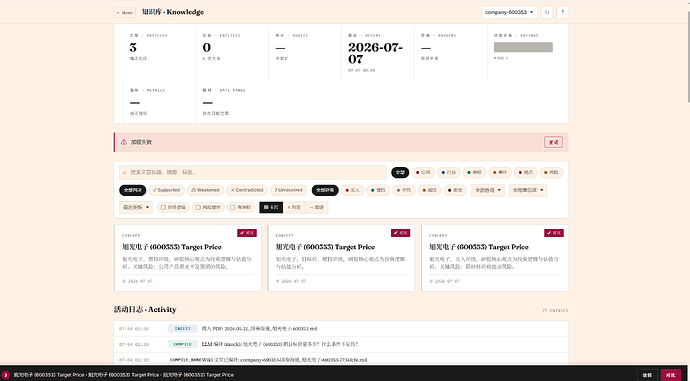The height and width of the screenshot is (381, 690).
Task: Select the blue-dot 行业 category tab
Action: tap(448, 172)
